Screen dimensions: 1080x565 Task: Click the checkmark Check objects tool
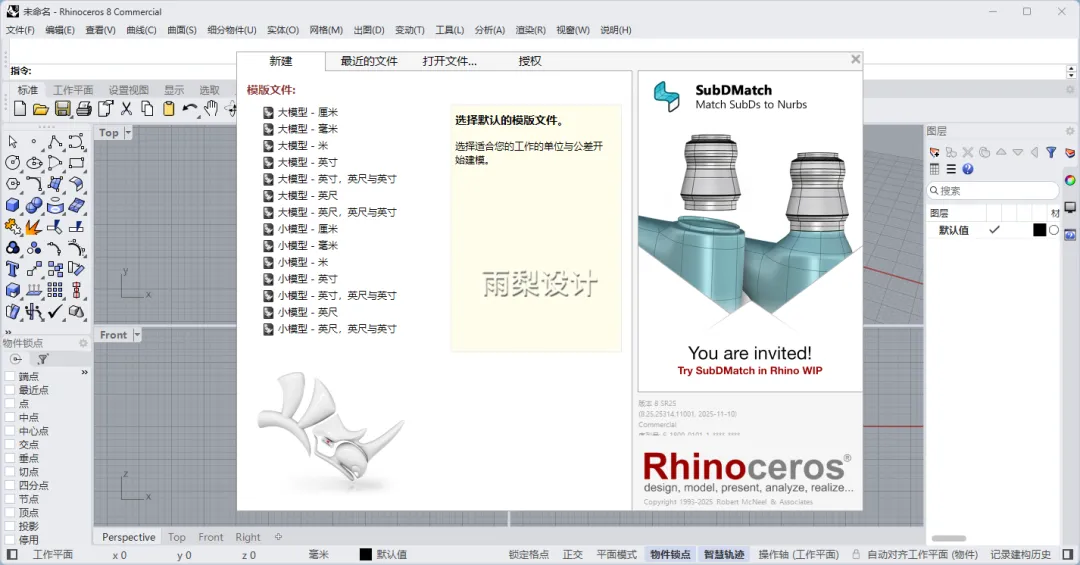55,311
